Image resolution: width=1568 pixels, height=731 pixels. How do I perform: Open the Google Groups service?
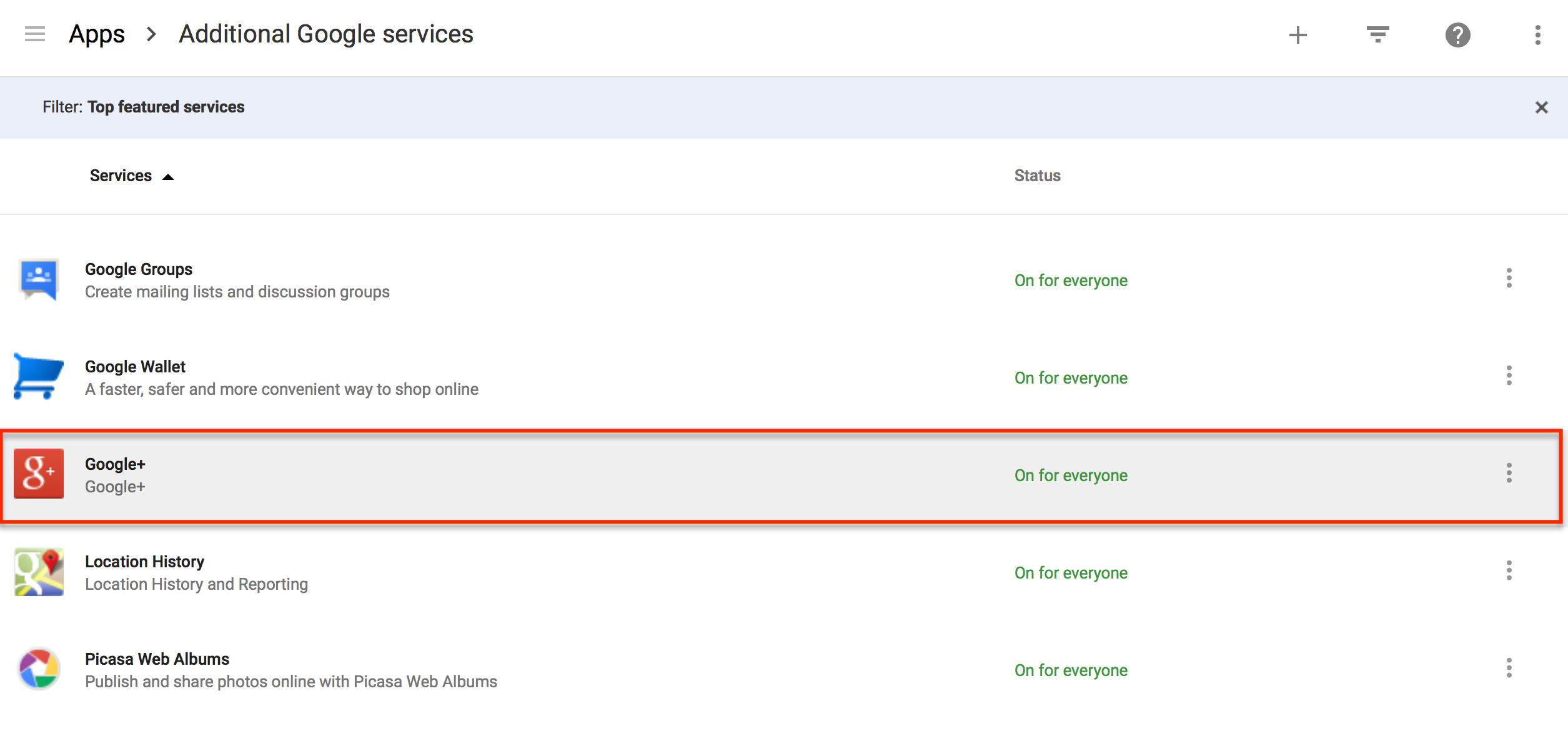coord(139,269)
